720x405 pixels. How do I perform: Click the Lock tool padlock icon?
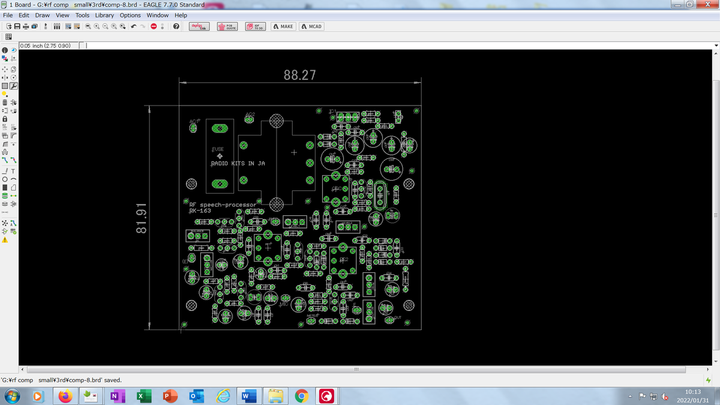coord(5,119)
